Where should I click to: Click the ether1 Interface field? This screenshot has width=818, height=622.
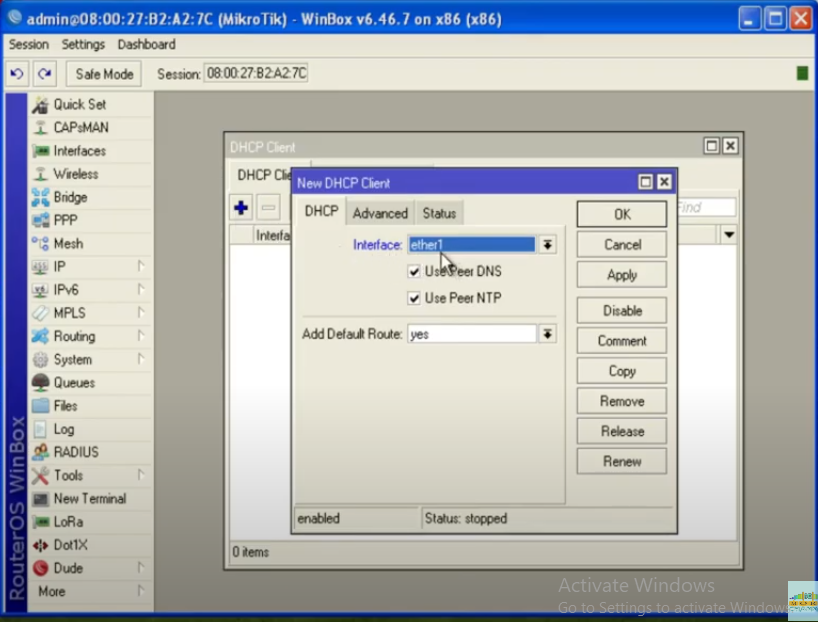click(x=472, y=245)
